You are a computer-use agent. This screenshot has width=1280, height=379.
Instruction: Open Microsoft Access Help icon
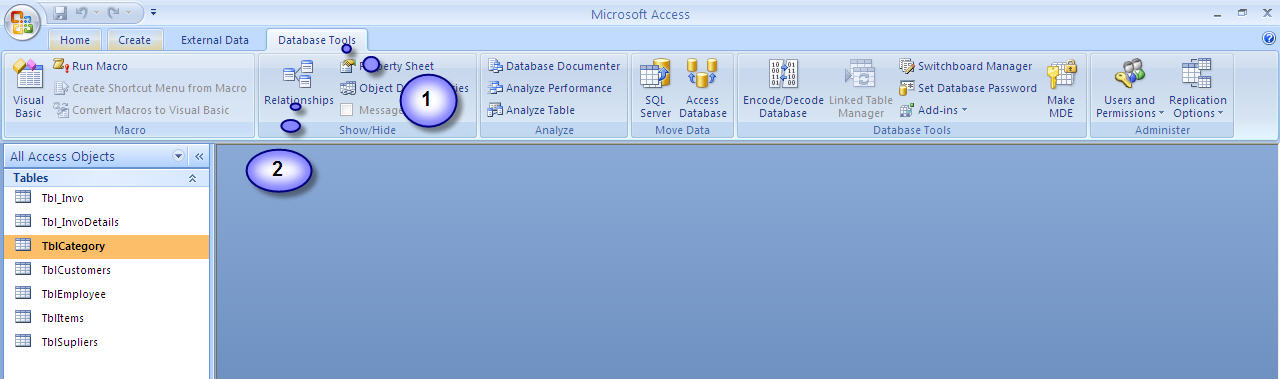pos(1269,39)
